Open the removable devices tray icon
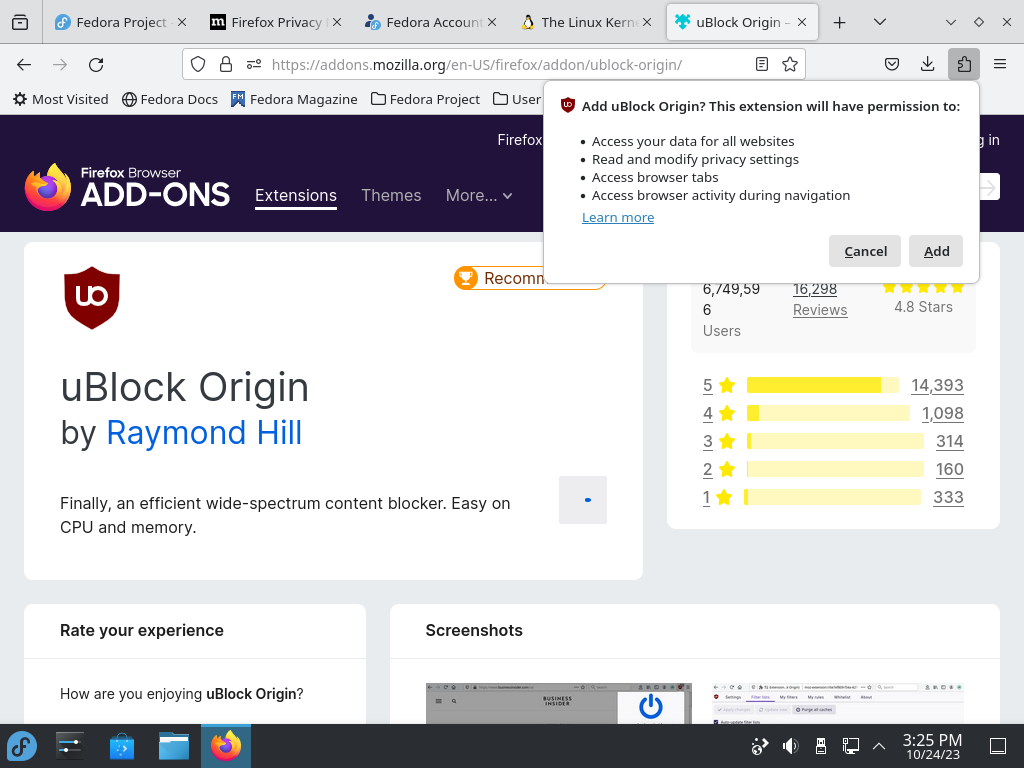This screenshot has width=1024, height=768. tap(820, 746)
